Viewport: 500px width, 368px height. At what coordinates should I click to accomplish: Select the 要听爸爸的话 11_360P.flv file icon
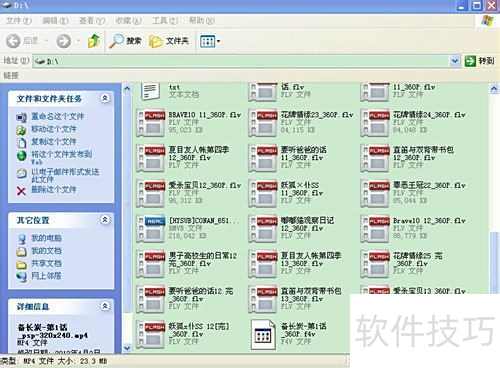(x=263, y=158)
